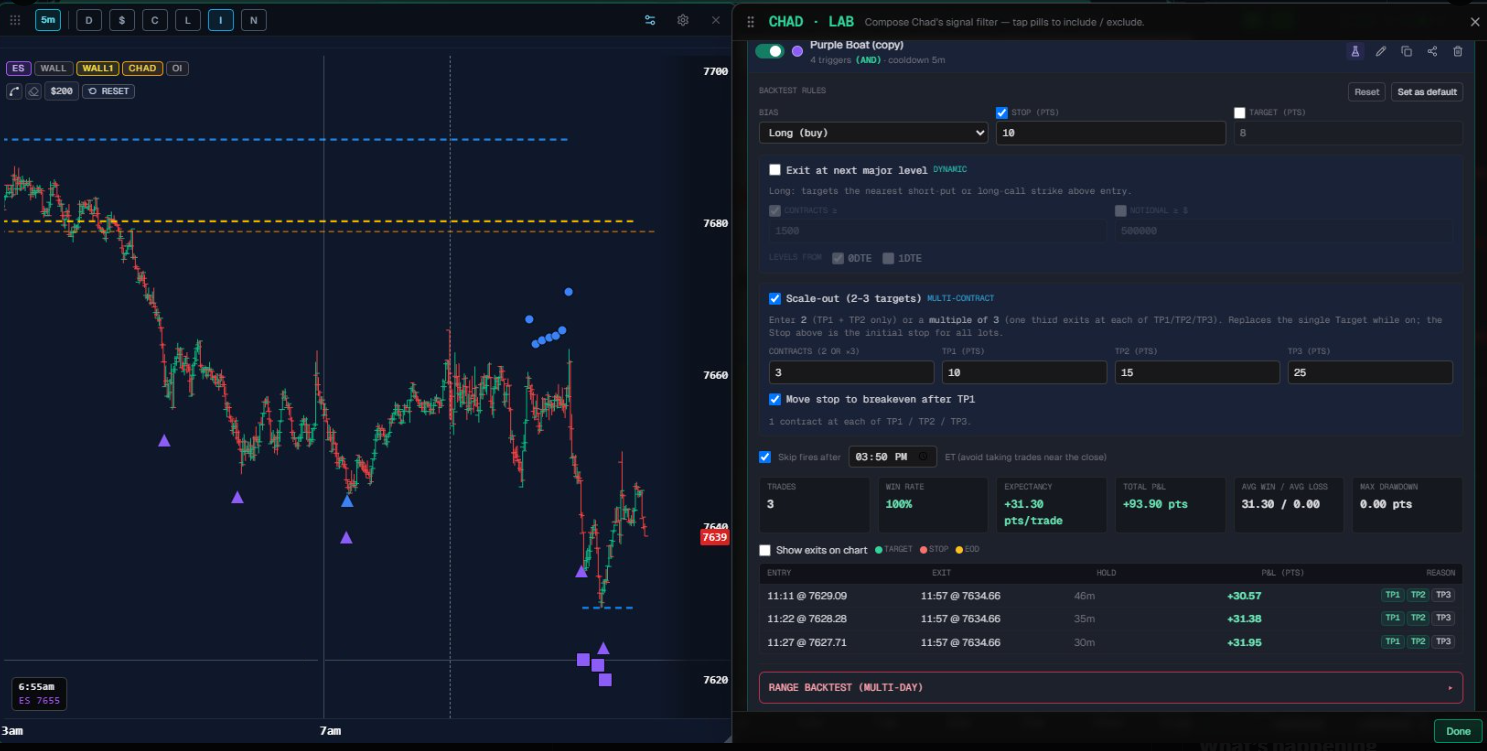Click the P&L +31.95 cell
This screenshot has width=1487, height=751.
1244,642
